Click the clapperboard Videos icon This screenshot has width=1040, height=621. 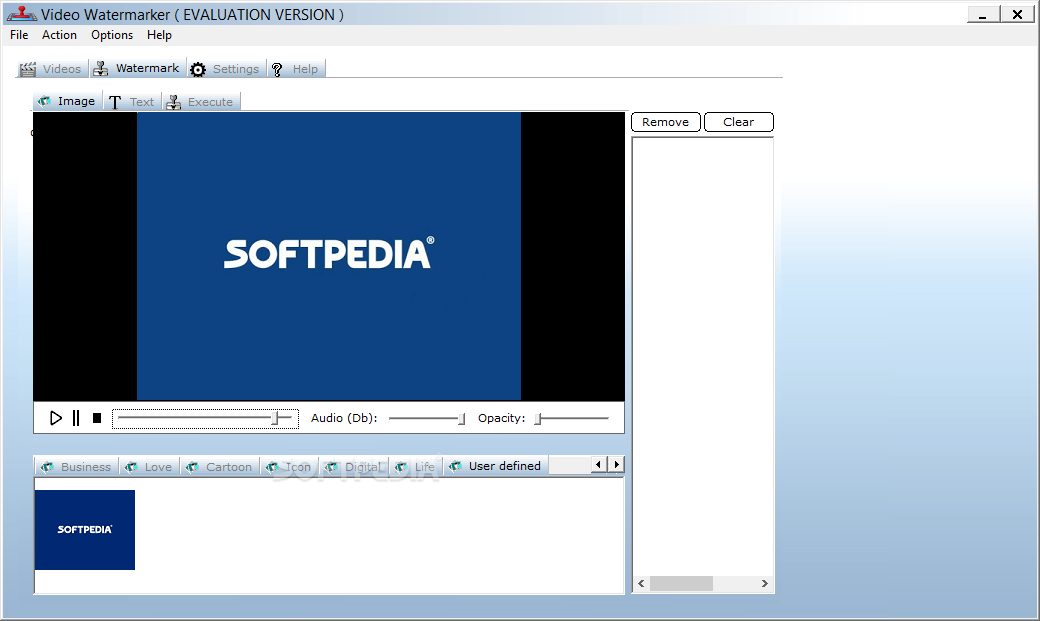(28, 69)
